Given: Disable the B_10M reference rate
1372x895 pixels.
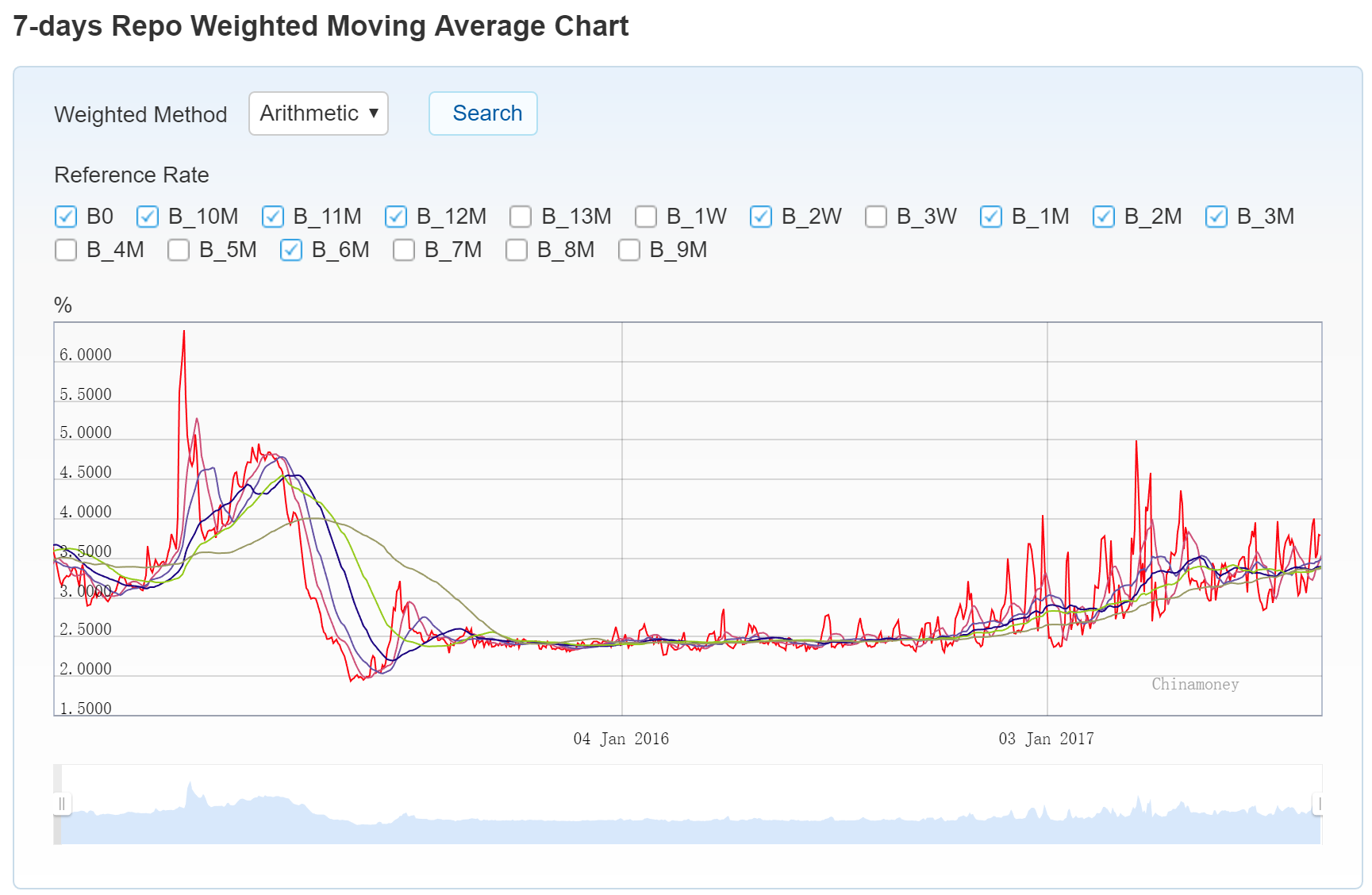Looking at the screenshot, I should click(x=148, y=217).
